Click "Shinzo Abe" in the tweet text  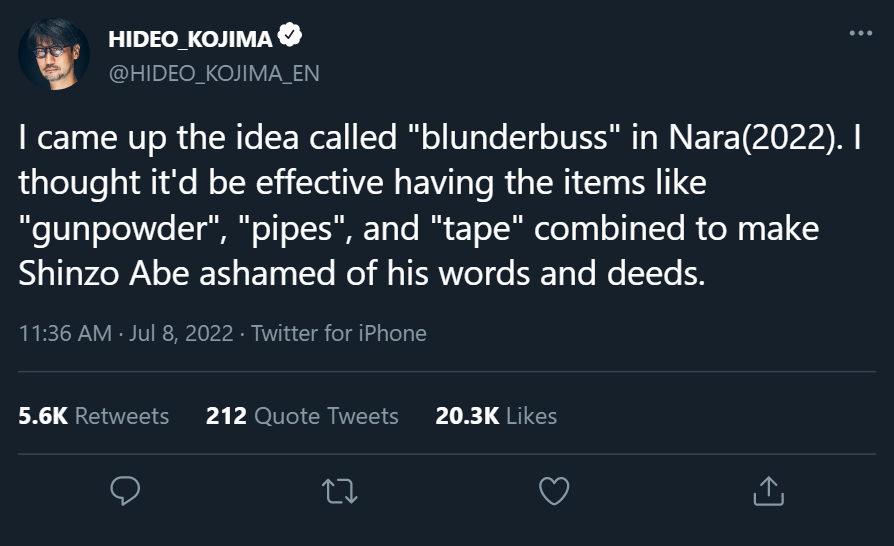point(104,274)
